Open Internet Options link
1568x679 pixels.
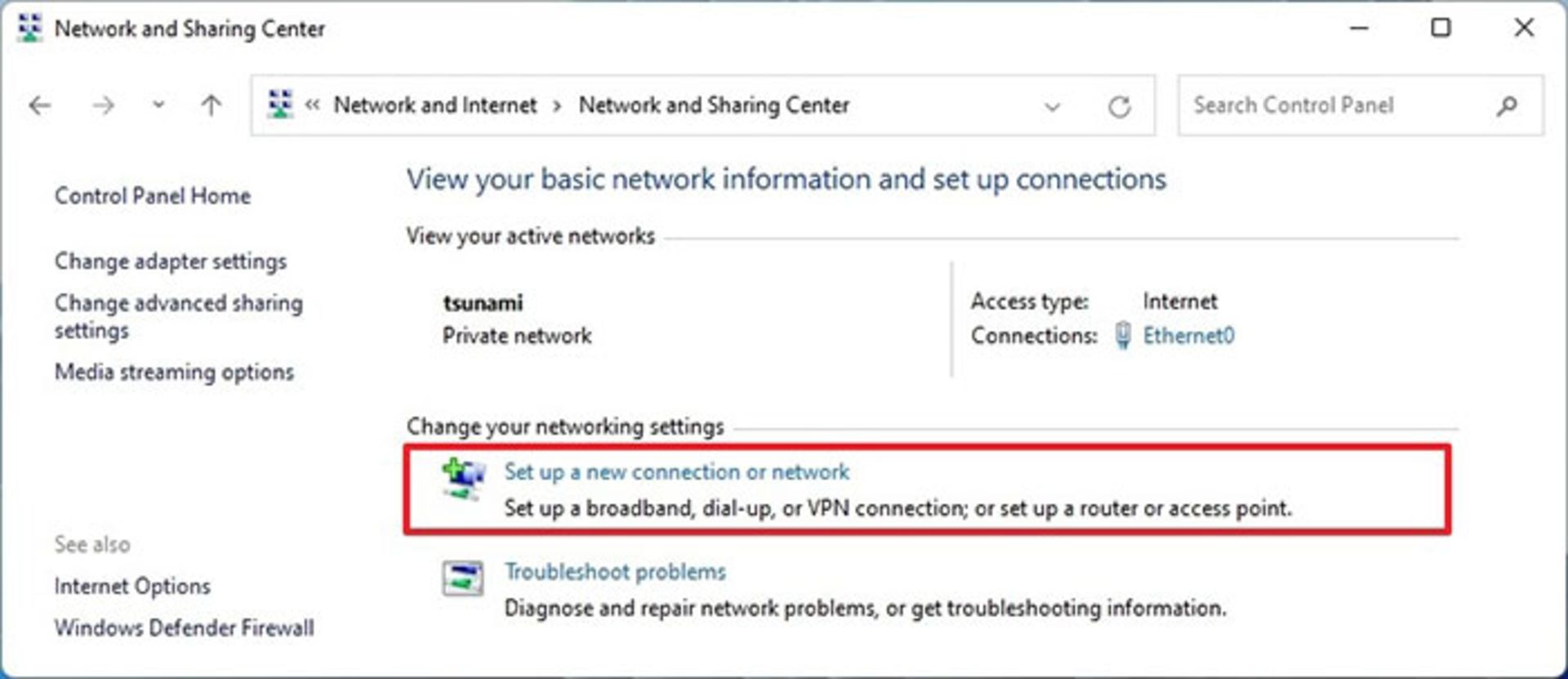[132, 587]
